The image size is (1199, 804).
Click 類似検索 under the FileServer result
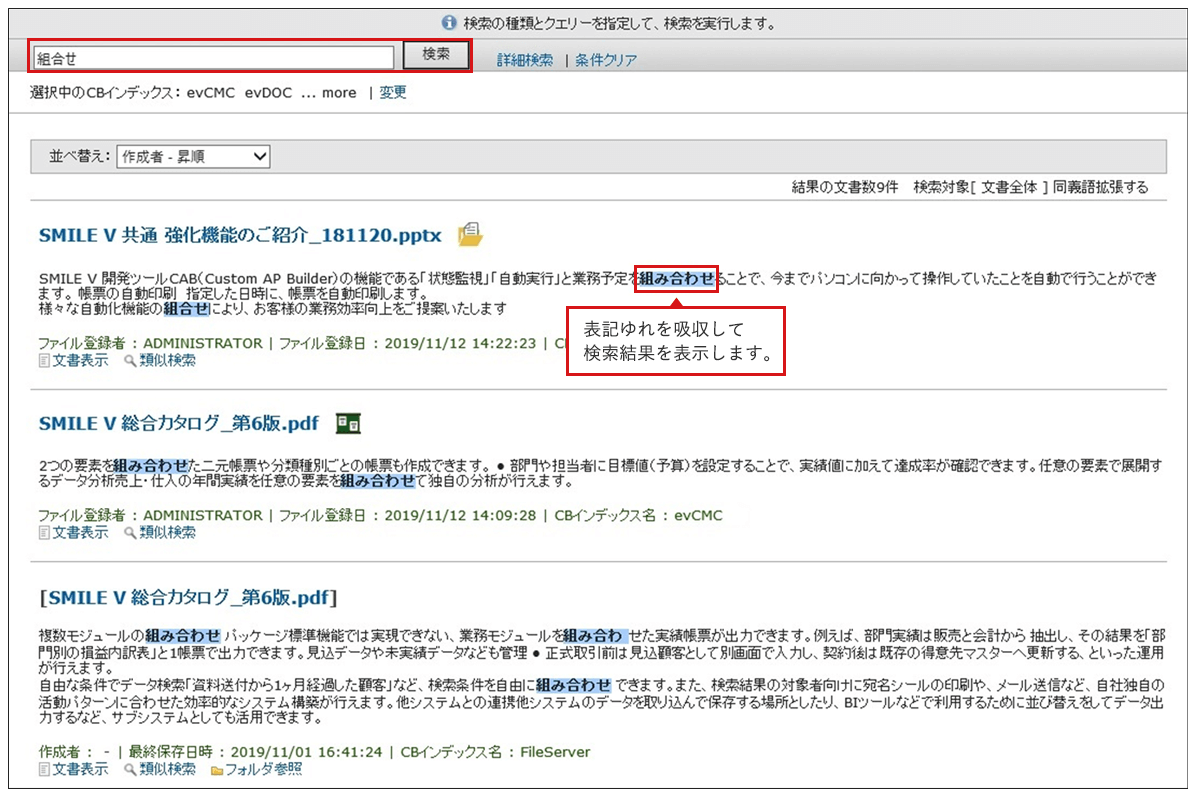click(x=167, y=769)
